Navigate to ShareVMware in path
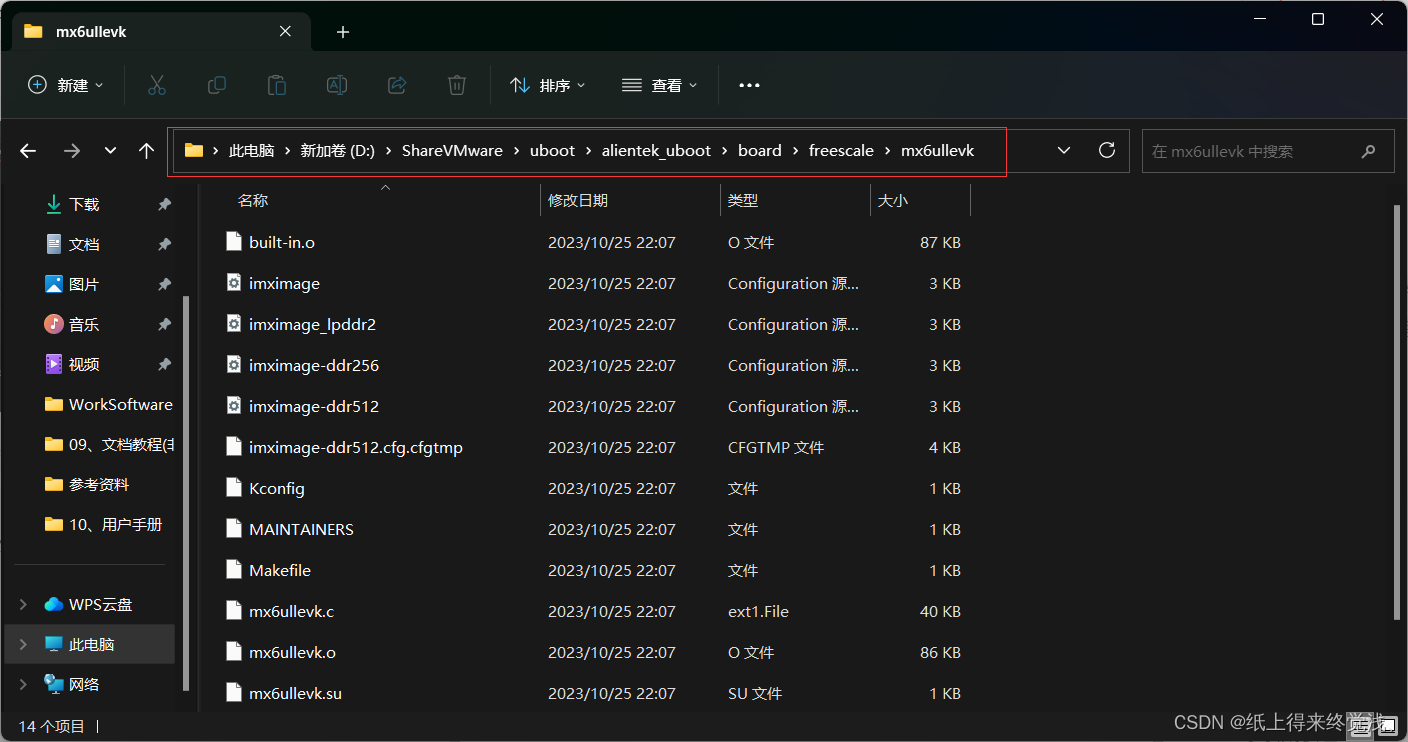Screen dimensions: 1408x742 coord(452,151)
